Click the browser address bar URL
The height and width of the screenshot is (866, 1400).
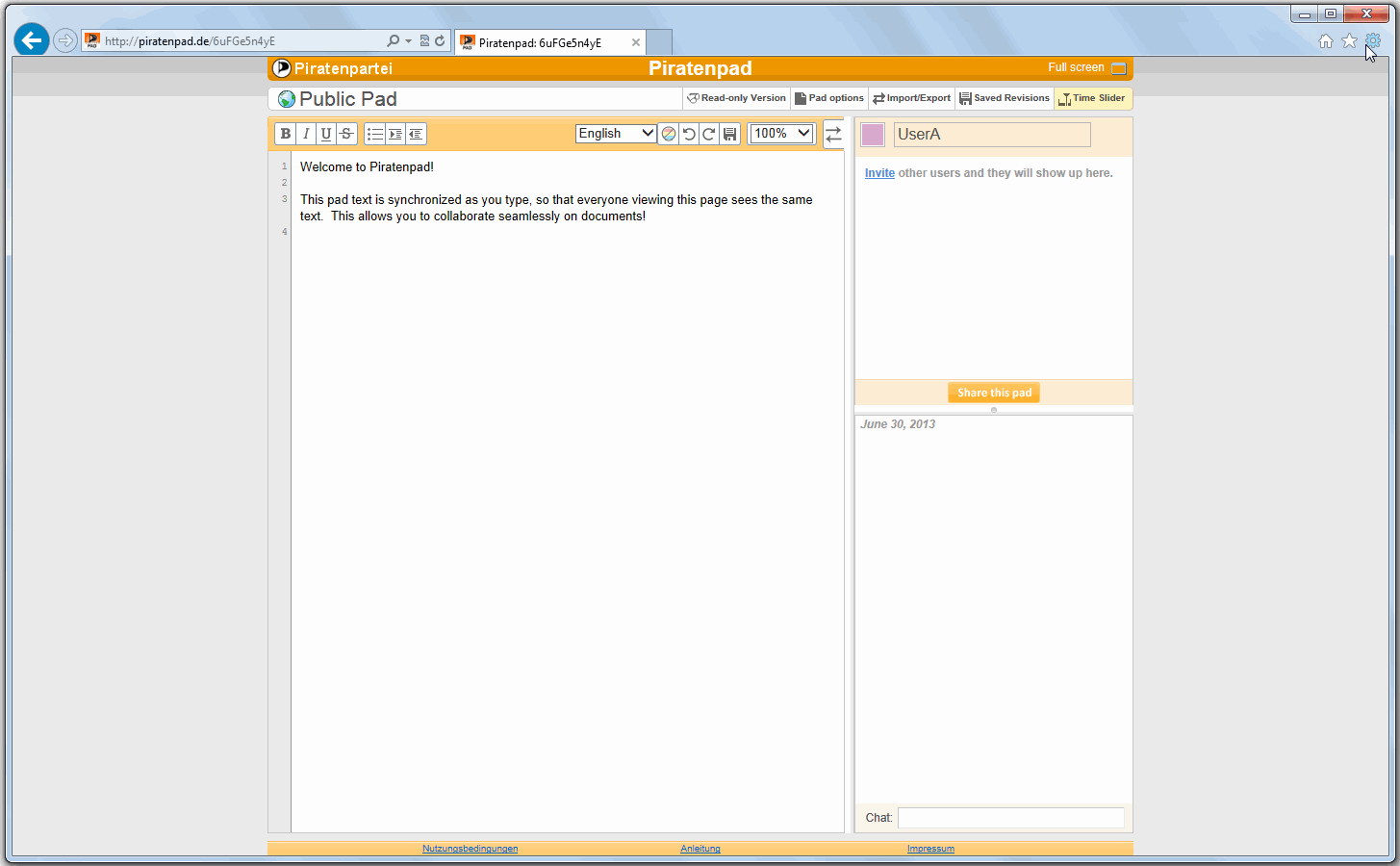(x=190, y=41)
